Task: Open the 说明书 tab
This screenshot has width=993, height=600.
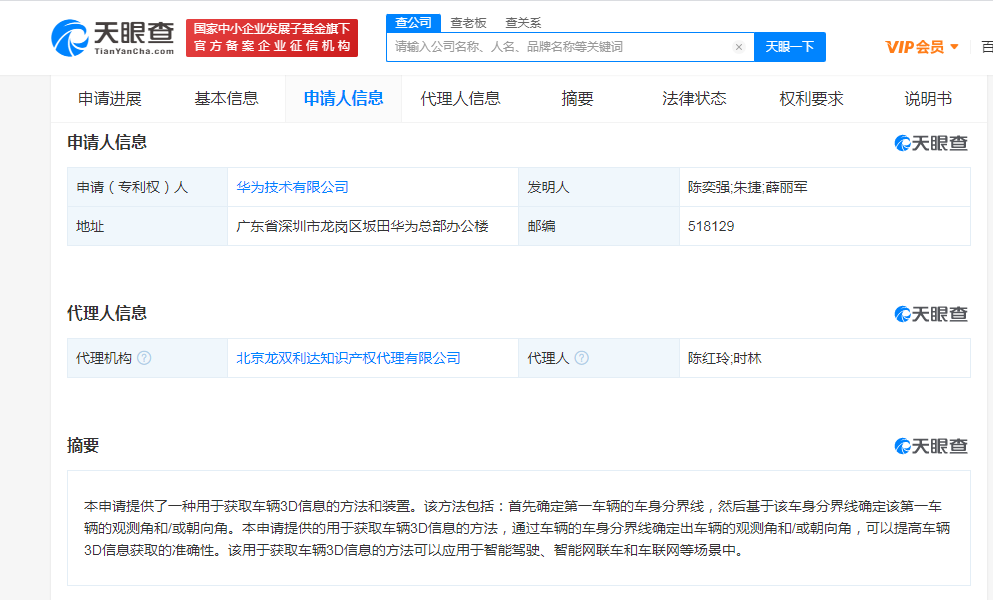Action: coord(927,98)
